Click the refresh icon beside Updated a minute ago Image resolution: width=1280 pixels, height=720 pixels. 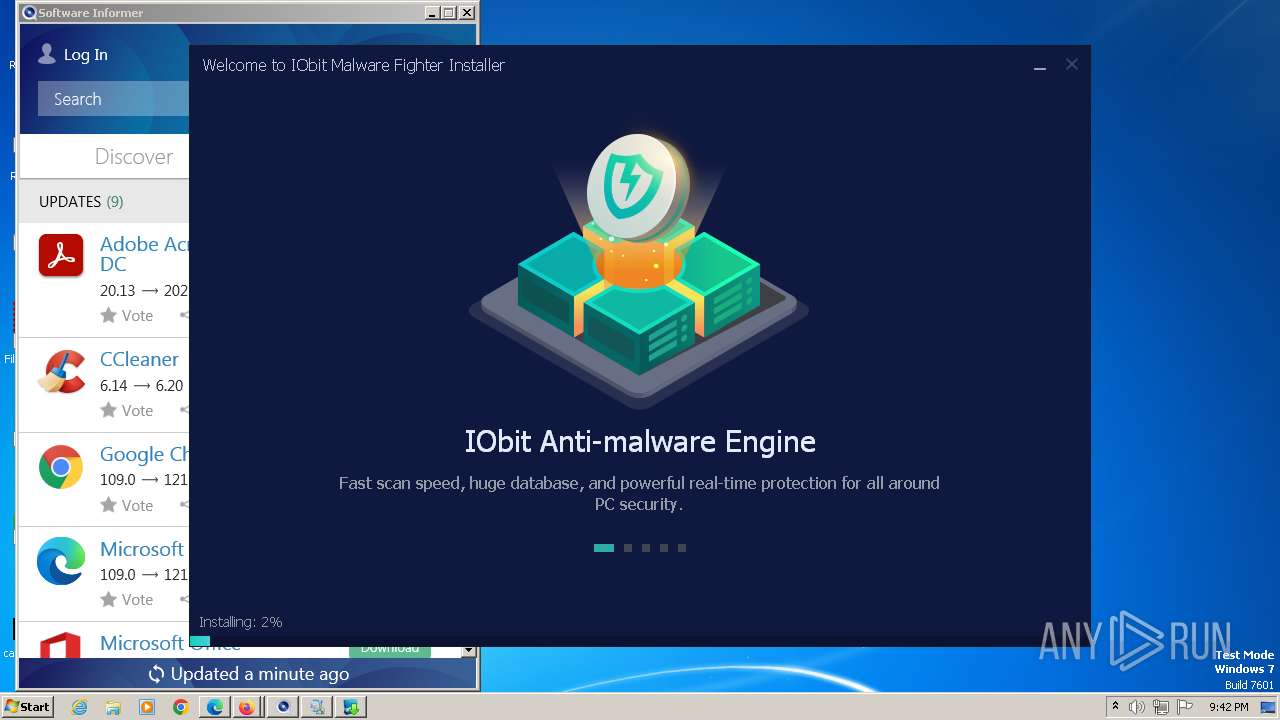tap(156, 674)
